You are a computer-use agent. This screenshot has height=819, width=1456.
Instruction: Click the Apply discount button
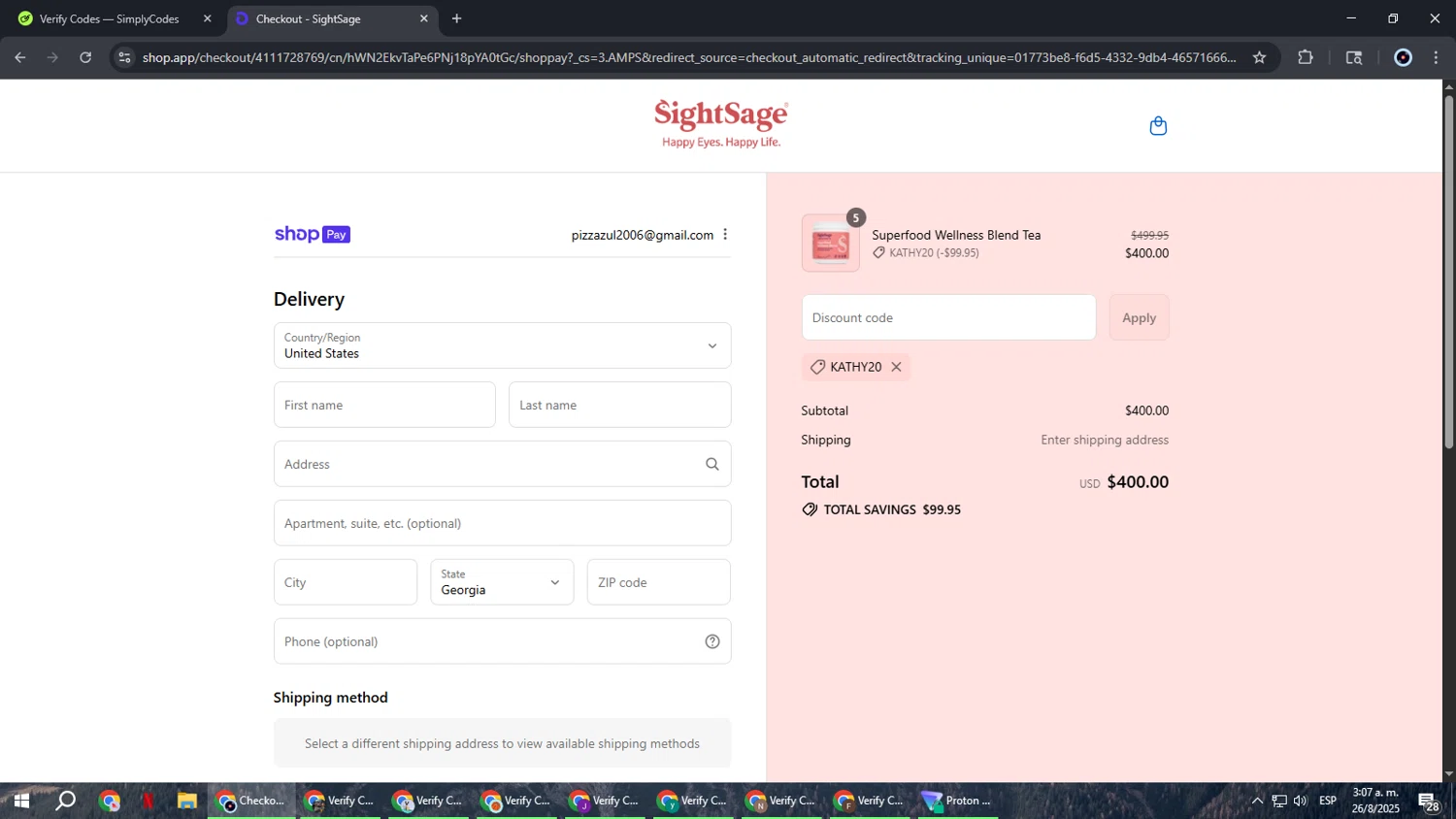point(1139,317)
